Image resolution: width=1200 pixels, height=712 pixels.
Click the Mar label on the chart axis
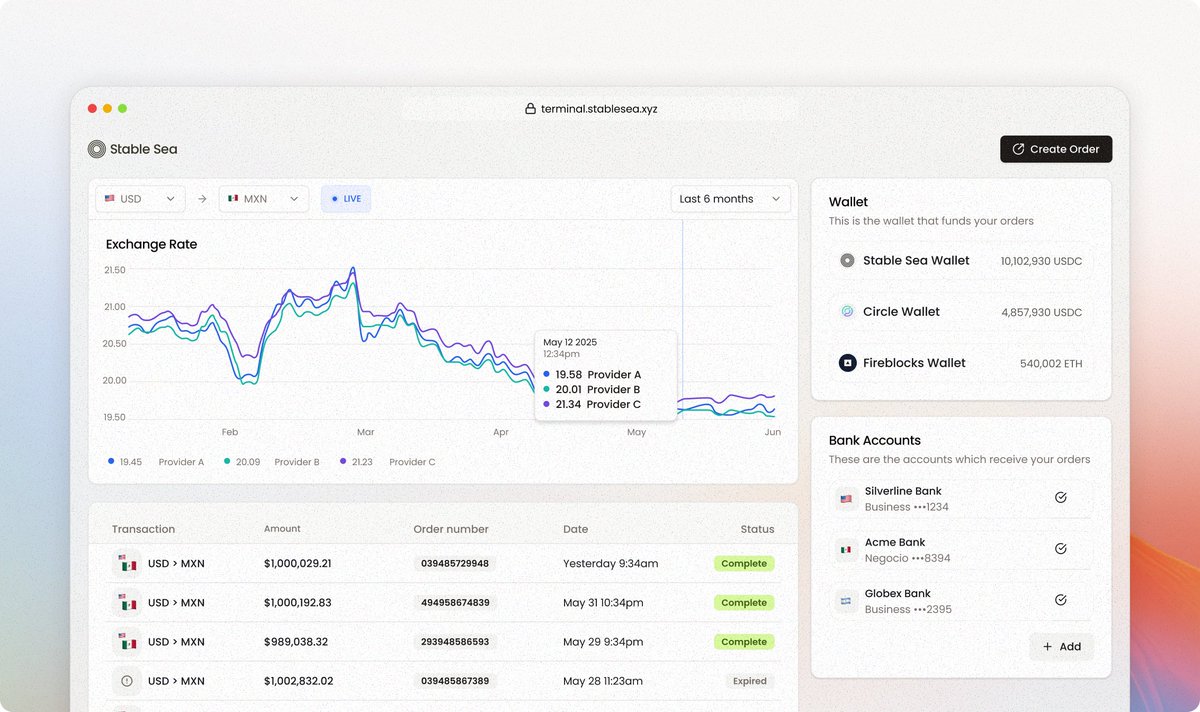[x=365, y=432]
